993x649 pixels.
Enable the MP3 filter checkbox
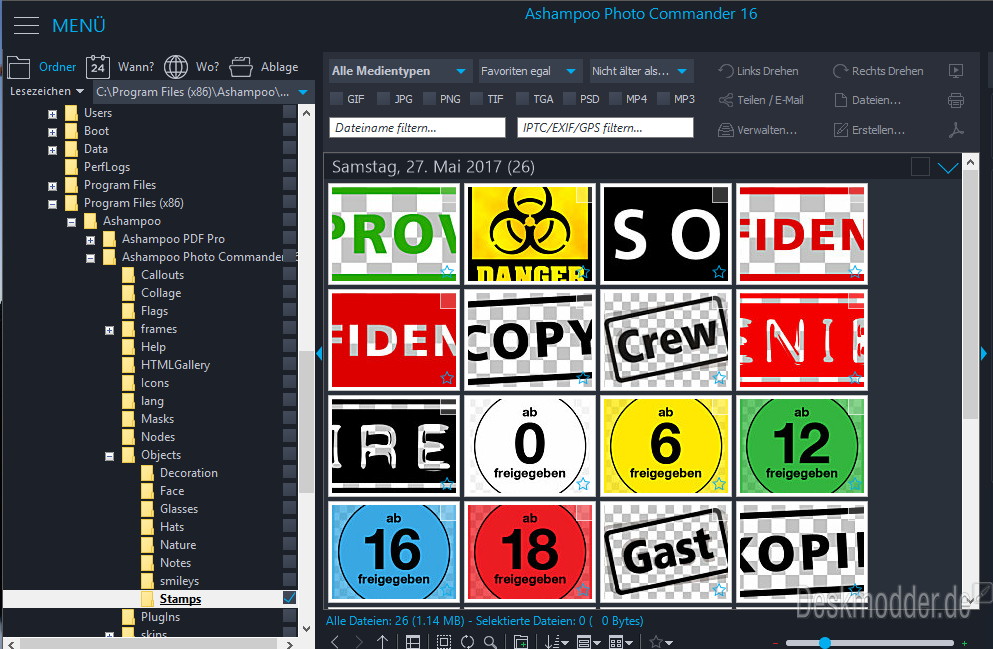click(663, 99)
